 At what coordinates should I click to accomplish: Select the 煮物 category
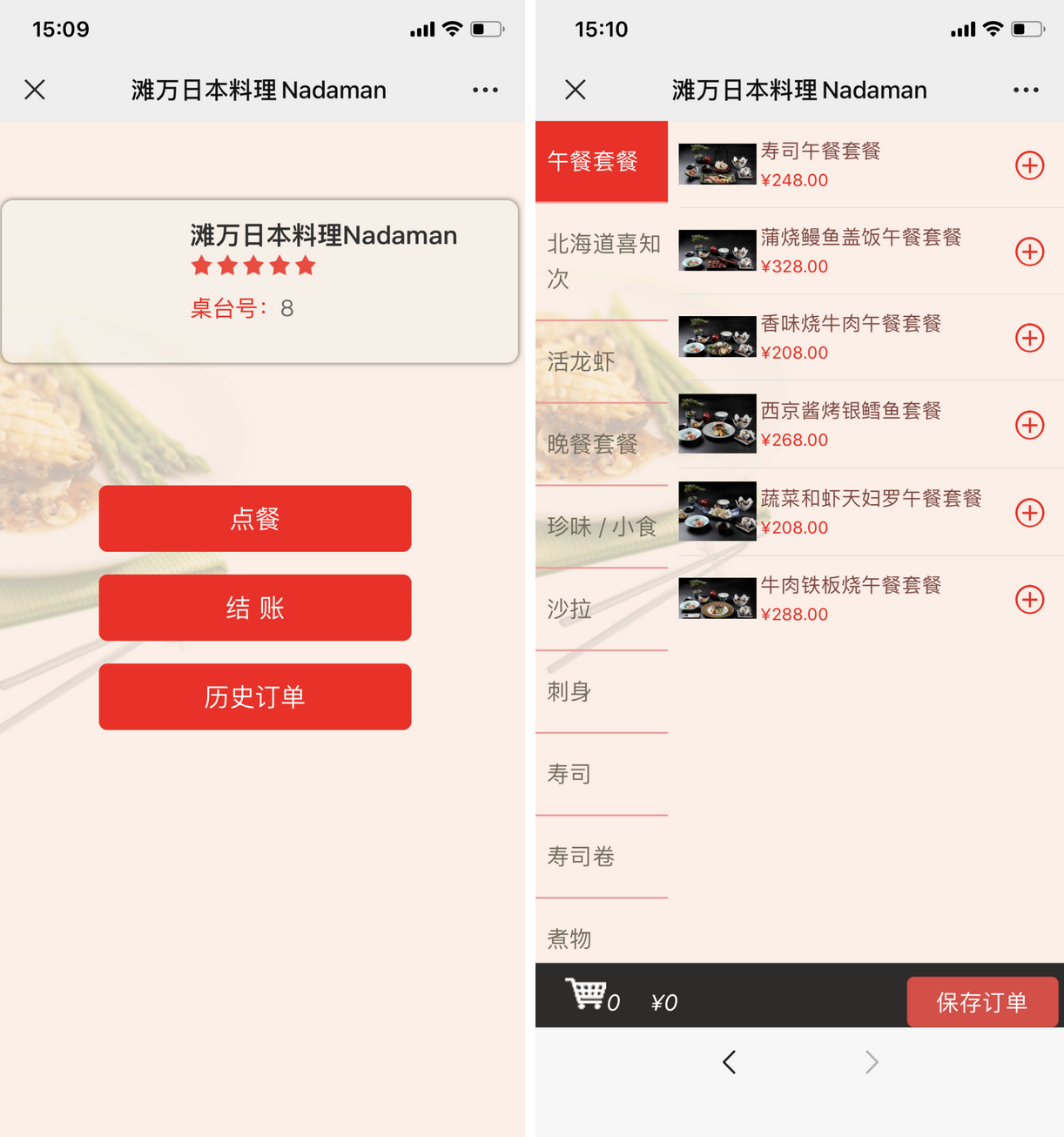[602, 932]
